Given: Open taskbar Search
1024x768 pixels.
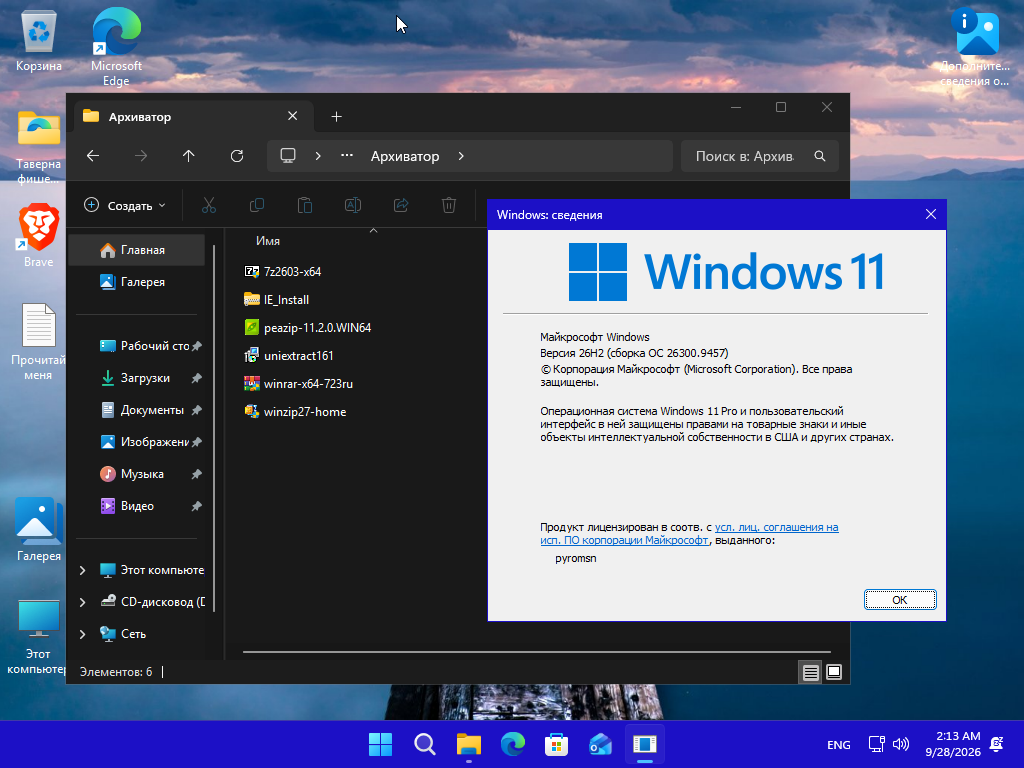Looking at the screenshot, I should tap(424, 744).
